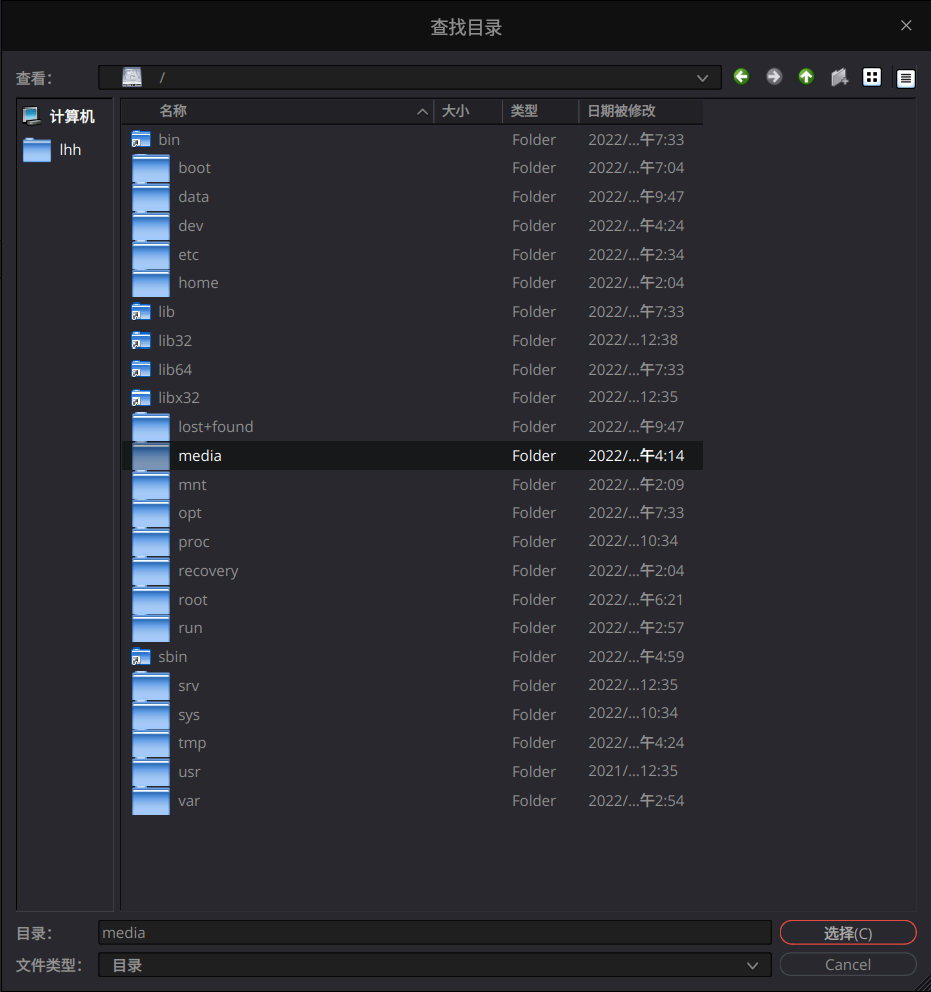Click the dev folder icon

tap(151, 226)
